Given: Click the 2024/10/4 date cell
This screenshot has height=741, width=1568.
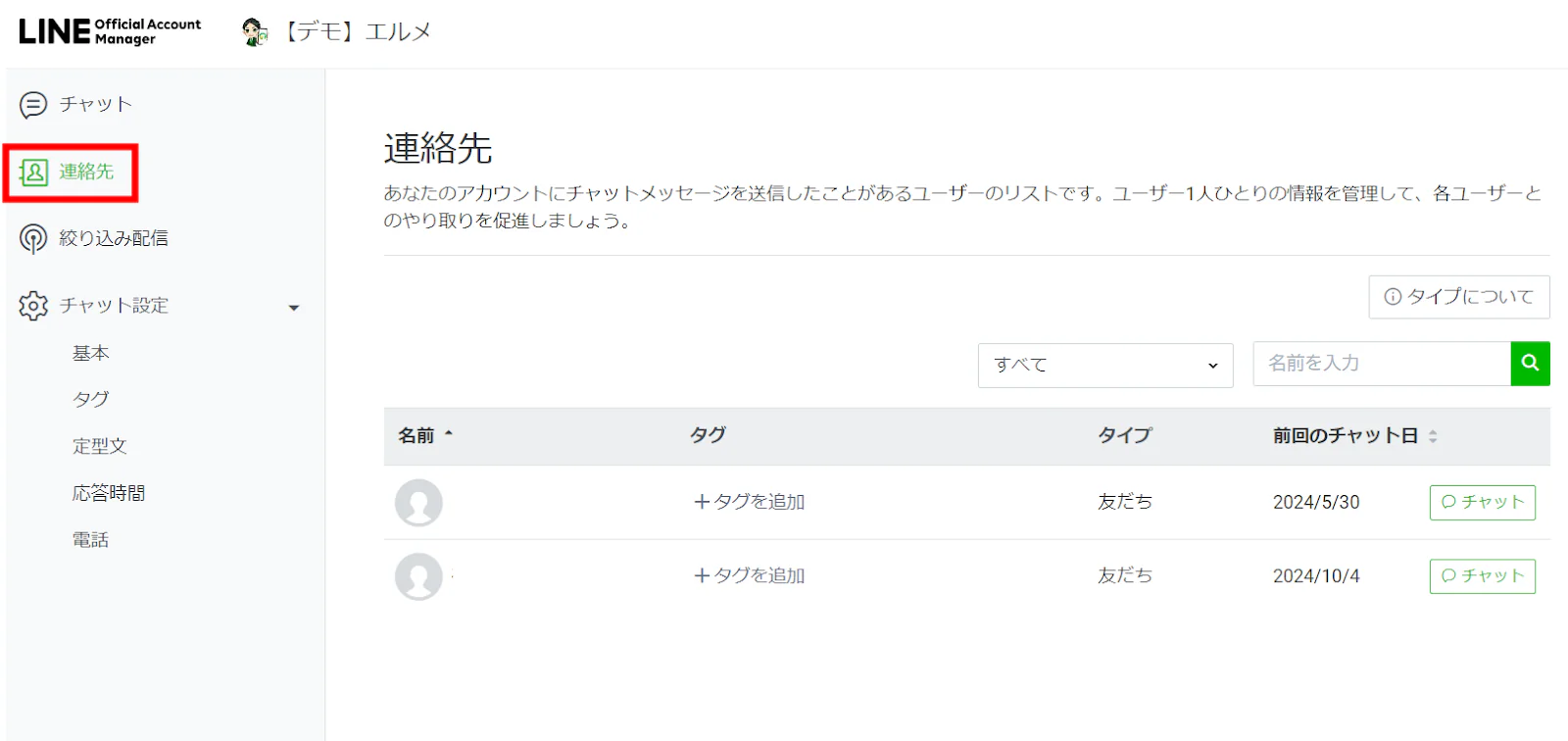Looking at the screenshot, I should (x=1316, y=576).
